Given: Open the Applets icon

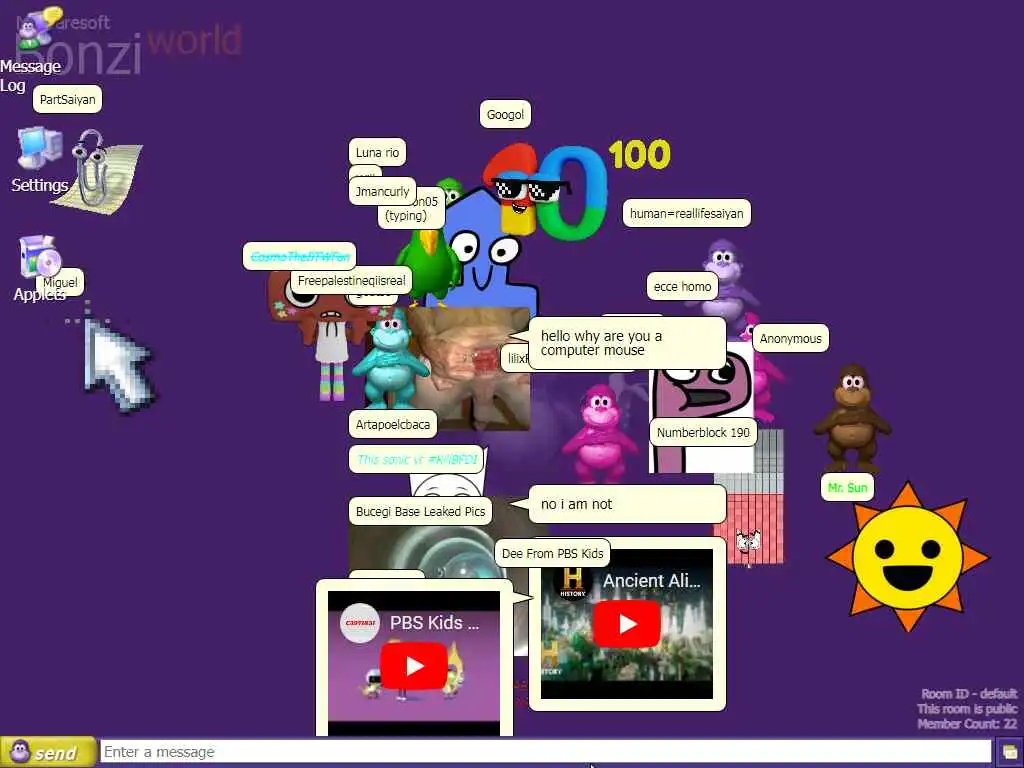Looking at the screenshot, I should tap(38, 269).
